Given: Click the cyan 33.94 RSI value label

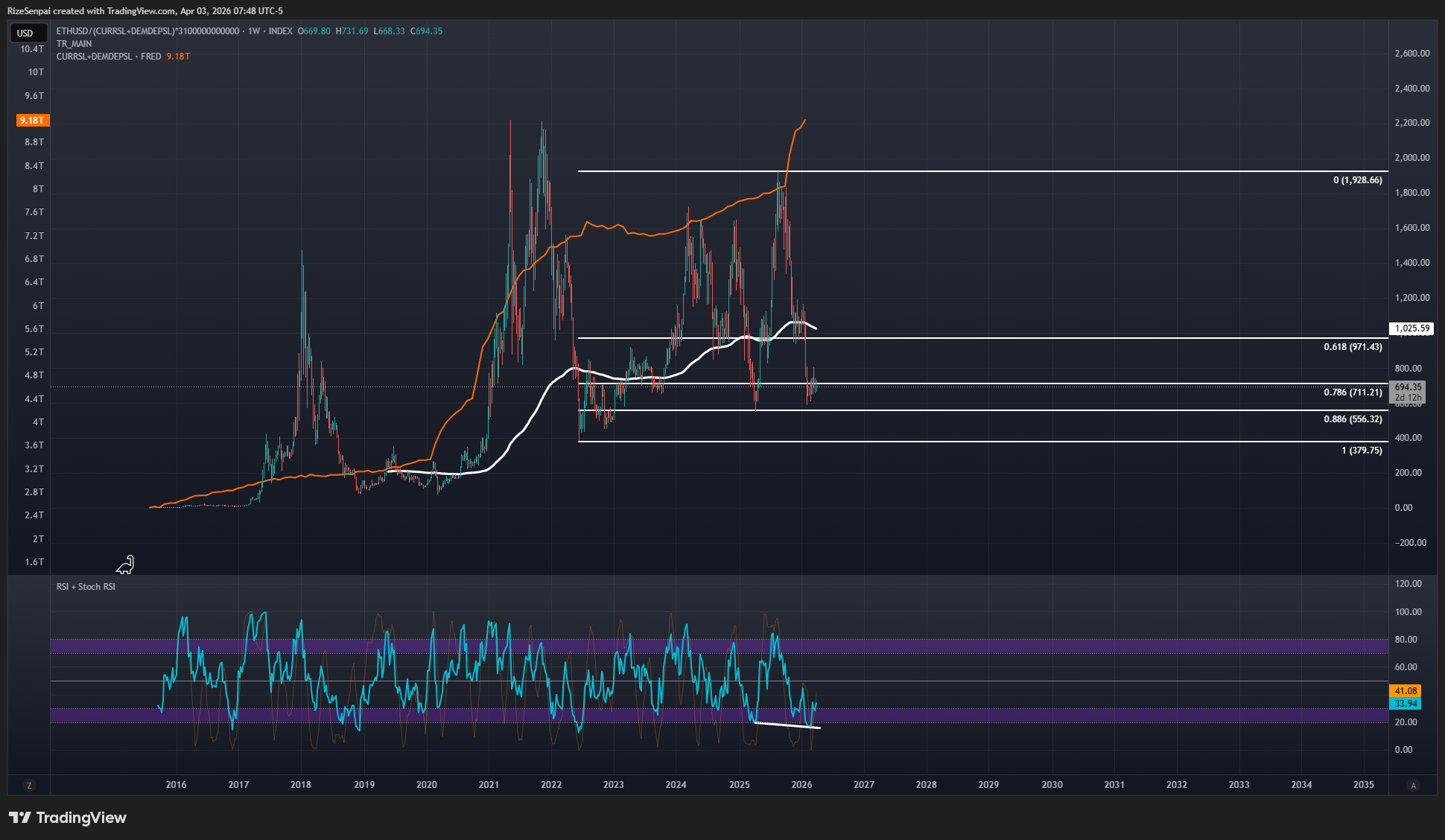Looking at the screenshot, I should [1406, 704].
